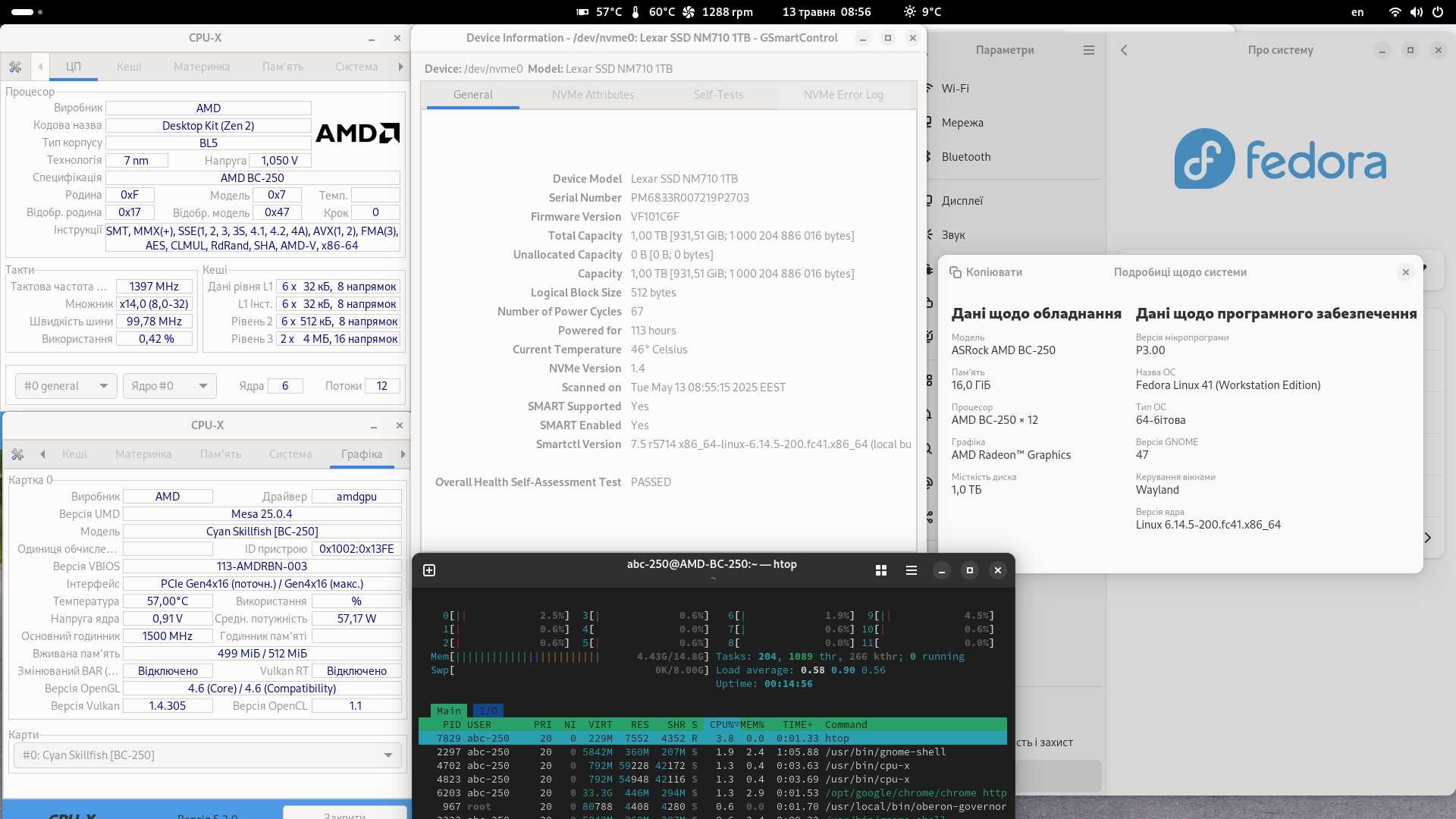Click the wrench icon in lower CPU-X window
This screenshot has width=1456, height=819.
tap(17, 454)
